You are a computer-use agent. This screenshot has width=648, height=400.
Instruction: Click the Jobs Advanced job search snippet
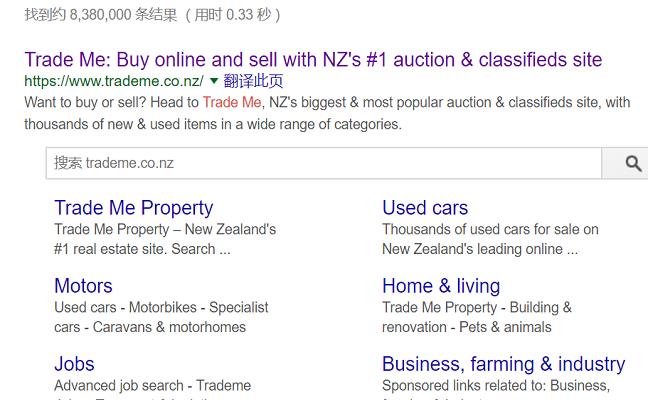coord(152,386)
